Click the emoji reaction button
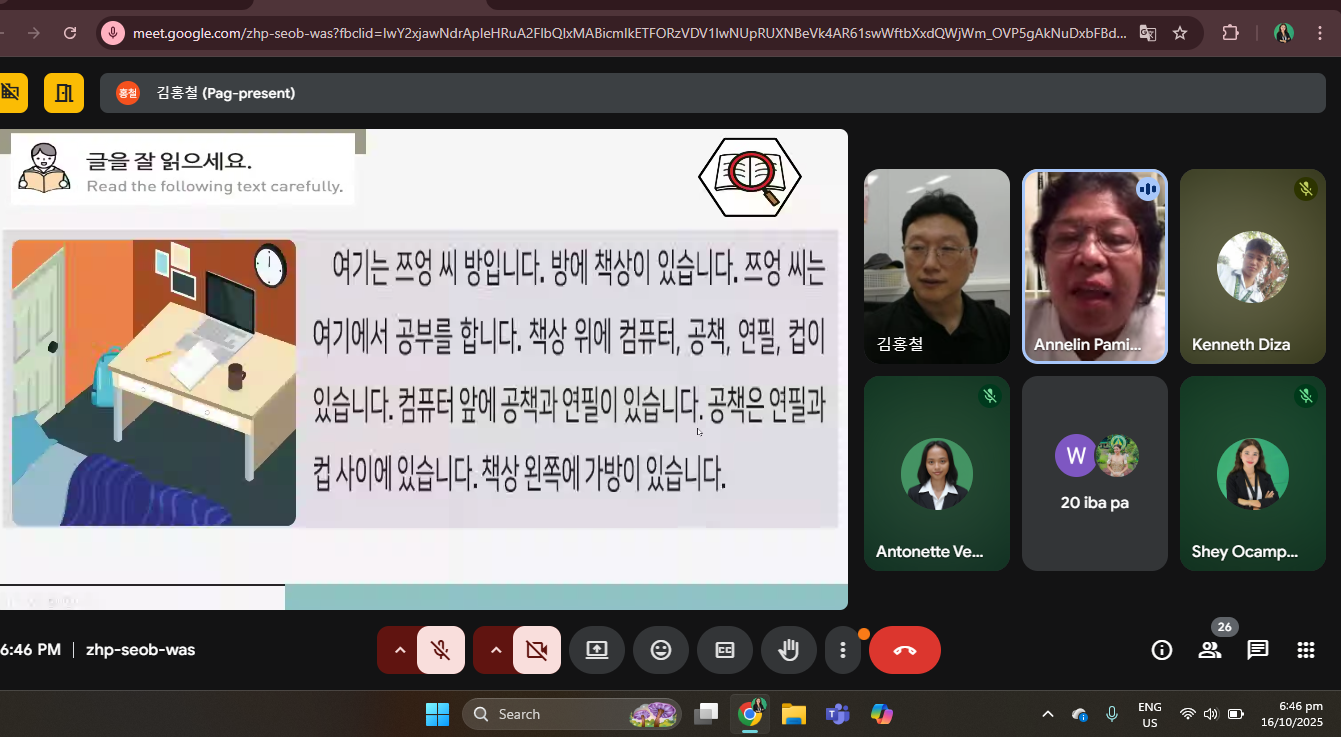 tap(661, 650)
